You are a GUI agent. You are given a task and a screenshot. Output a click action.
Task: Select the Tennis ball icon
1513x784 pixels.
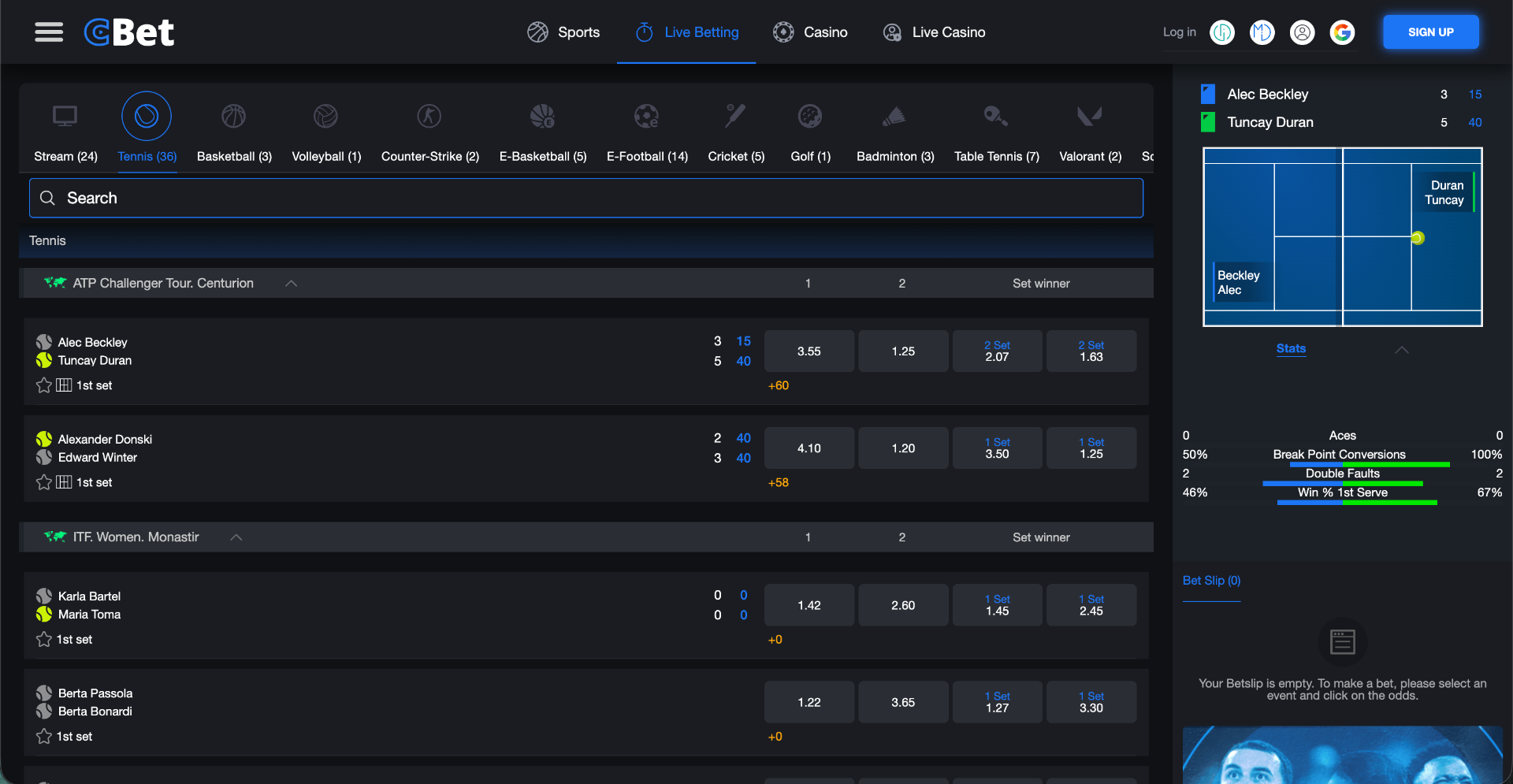tap(147, 116)
